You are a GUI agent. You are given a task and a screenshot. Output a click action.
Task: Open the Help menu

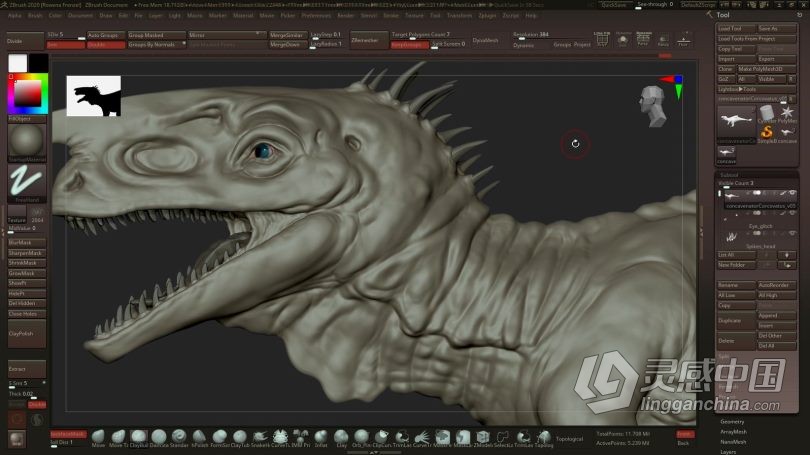coord(531,15)
